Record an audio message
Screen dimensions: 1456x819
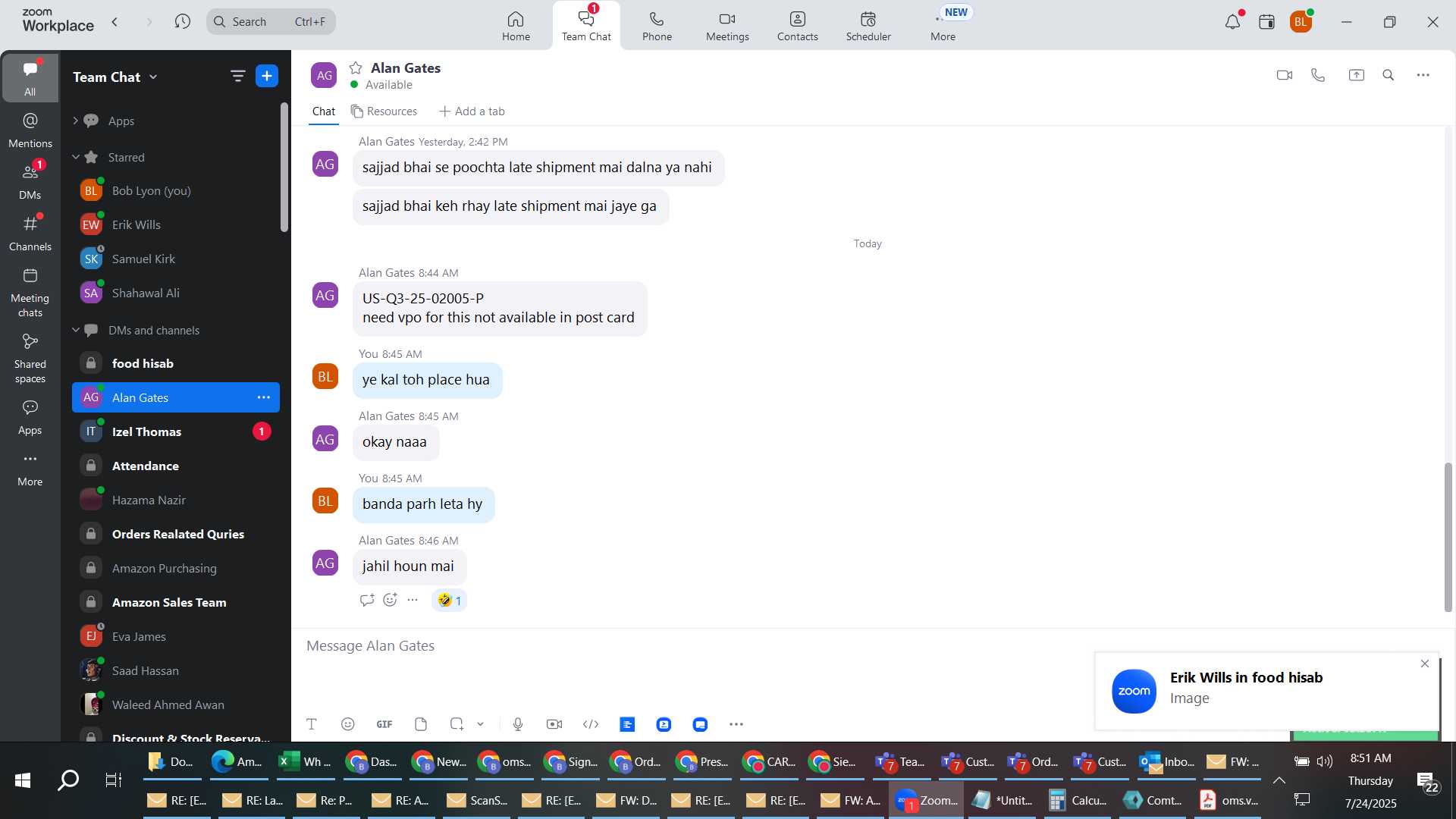click(x=518, y=724)
